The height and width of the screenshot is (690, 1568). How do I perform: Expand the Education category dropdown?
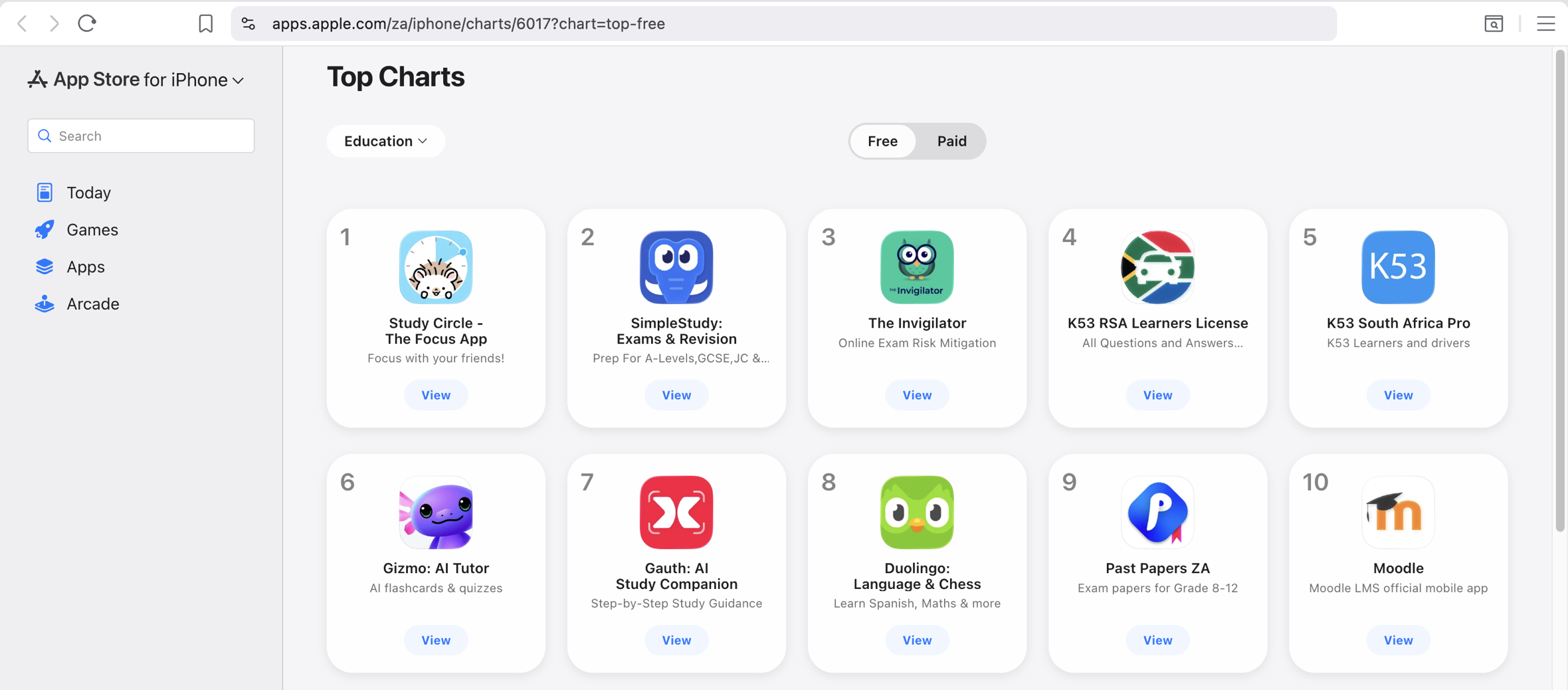click(385, 141)
